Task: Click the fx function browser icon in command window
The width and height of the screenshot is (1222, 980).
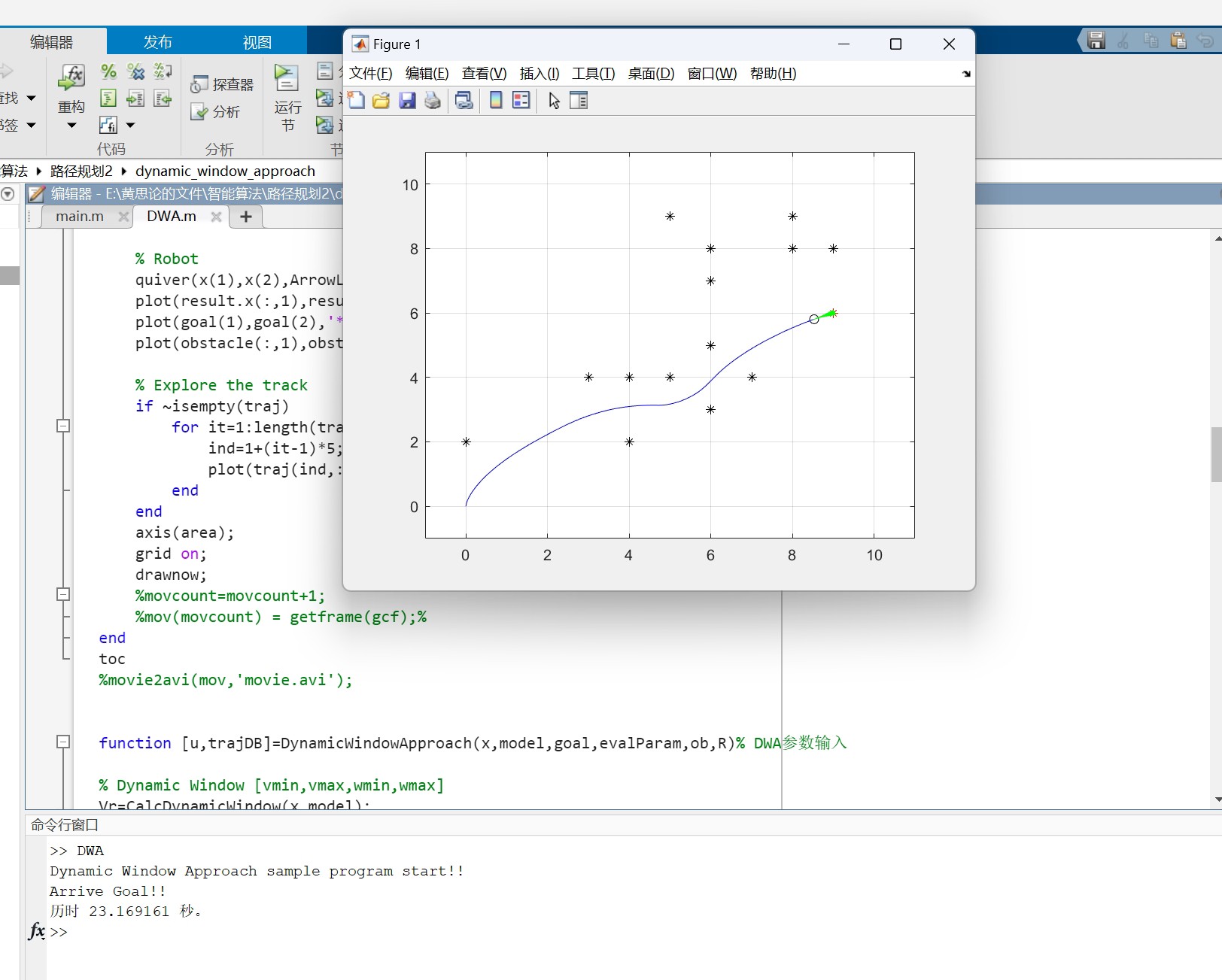Action: 36,931
